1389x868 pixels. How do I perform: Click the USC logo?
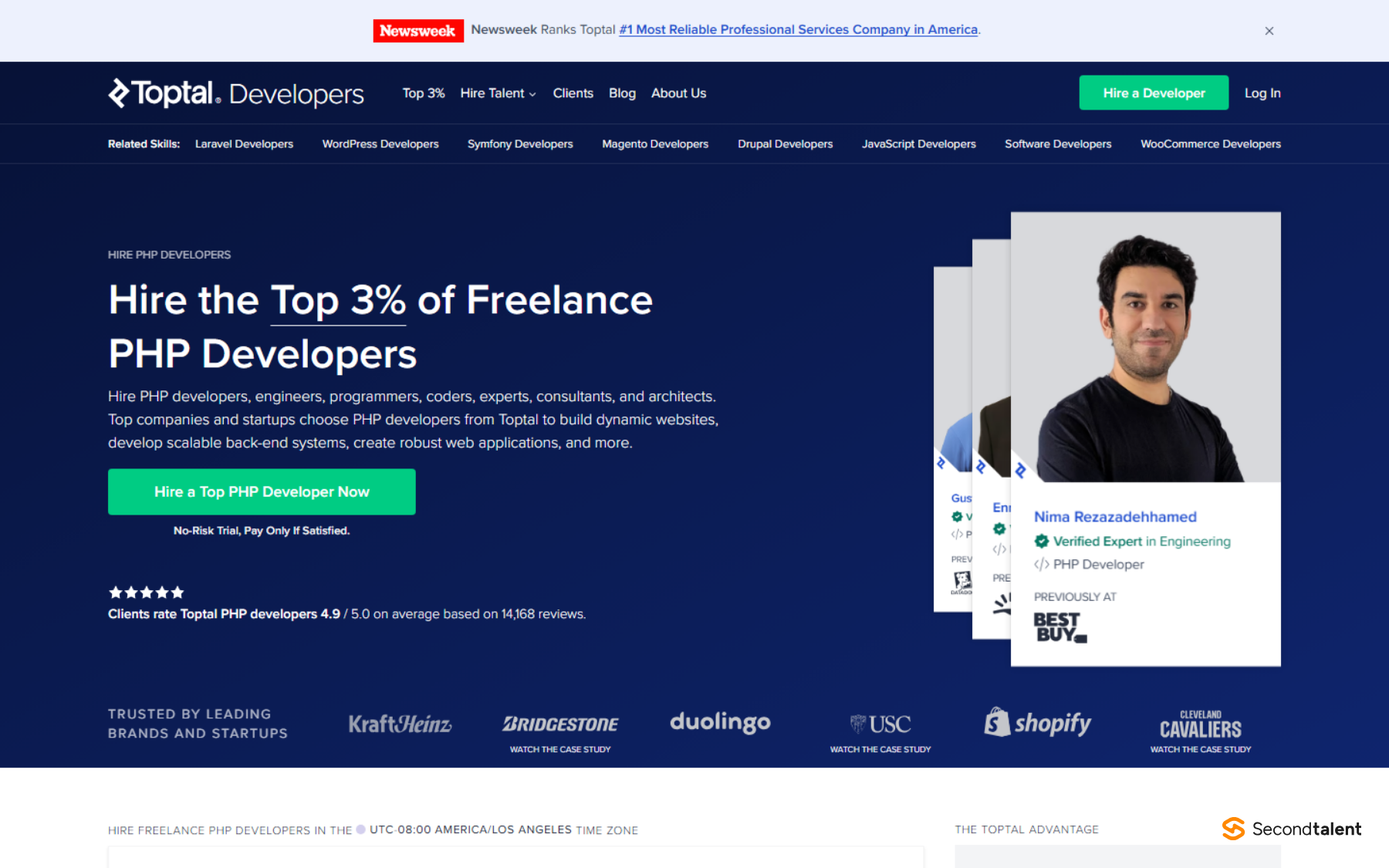pos(880,724)
